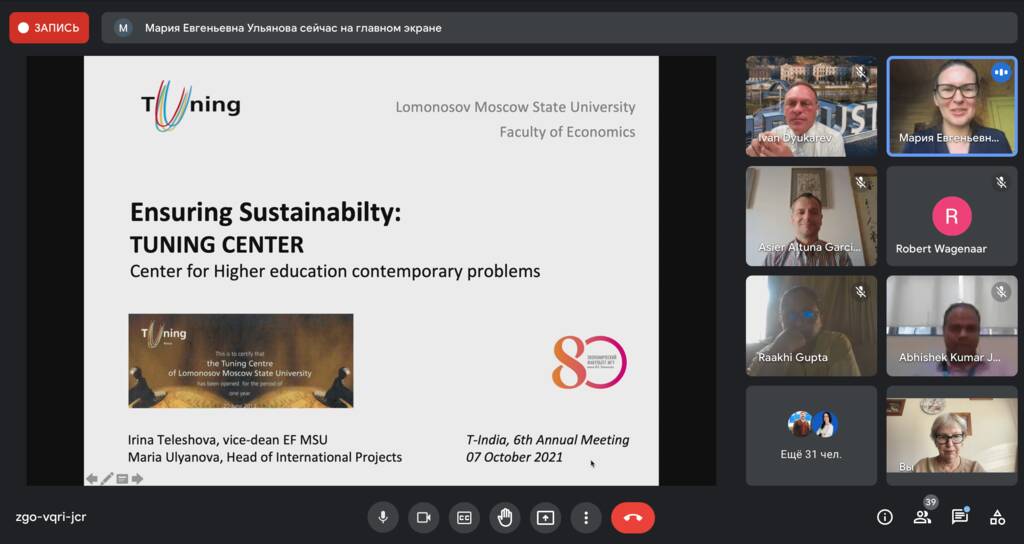
Task: Click 'Center for Higher education contemporary problems' text
Action: [335, 271]
